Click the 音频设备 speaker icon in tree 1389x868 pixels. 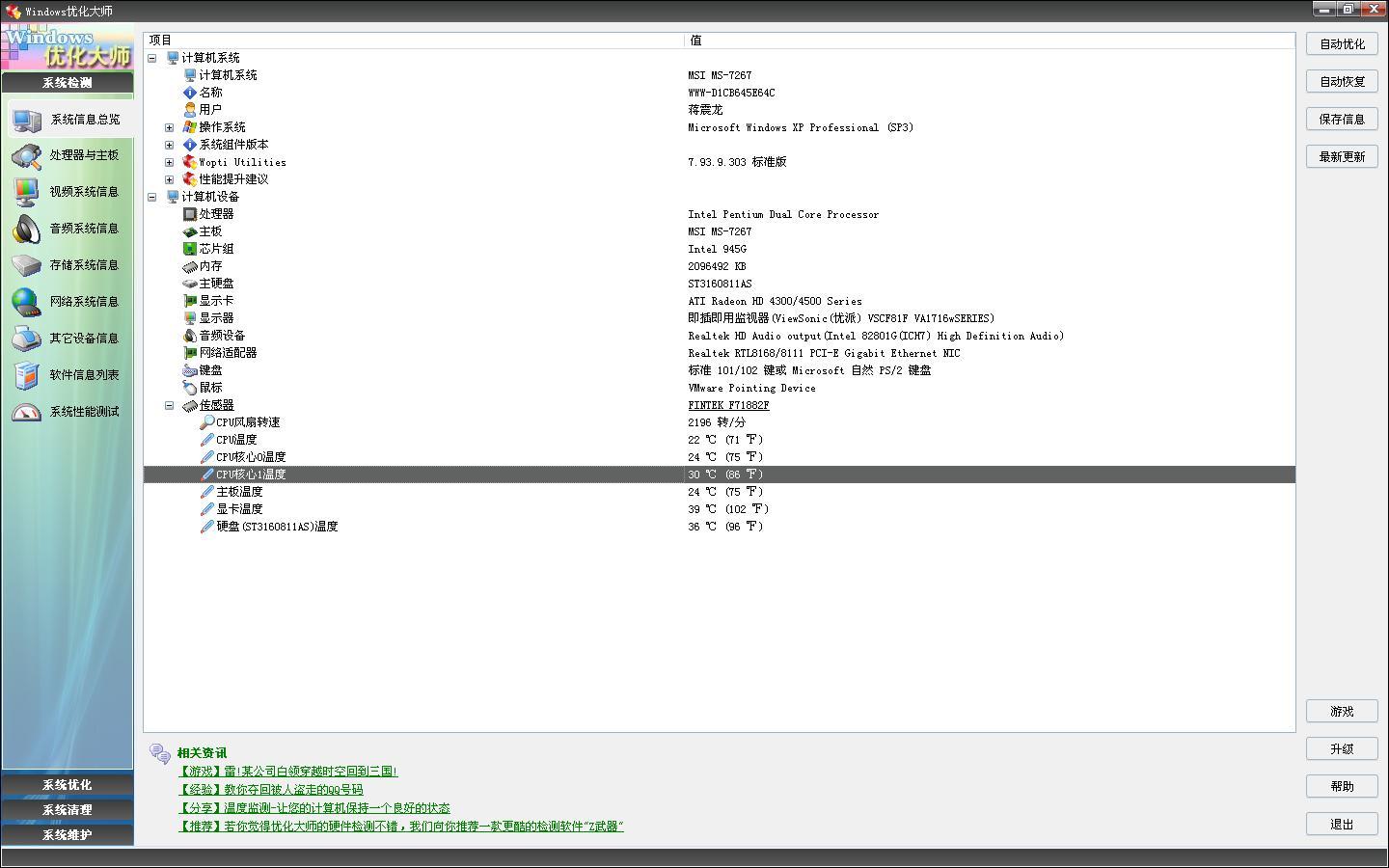point(190,336)
